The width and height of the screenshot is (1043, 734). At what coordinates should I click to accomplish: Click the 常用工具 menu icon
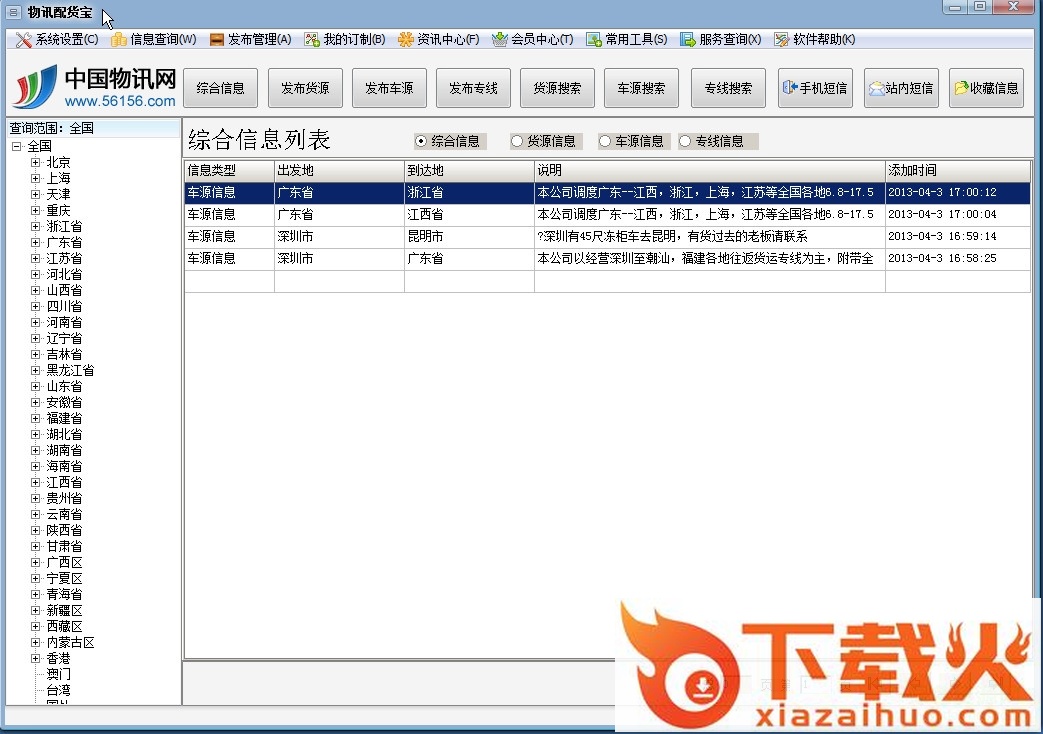point(594,40)
